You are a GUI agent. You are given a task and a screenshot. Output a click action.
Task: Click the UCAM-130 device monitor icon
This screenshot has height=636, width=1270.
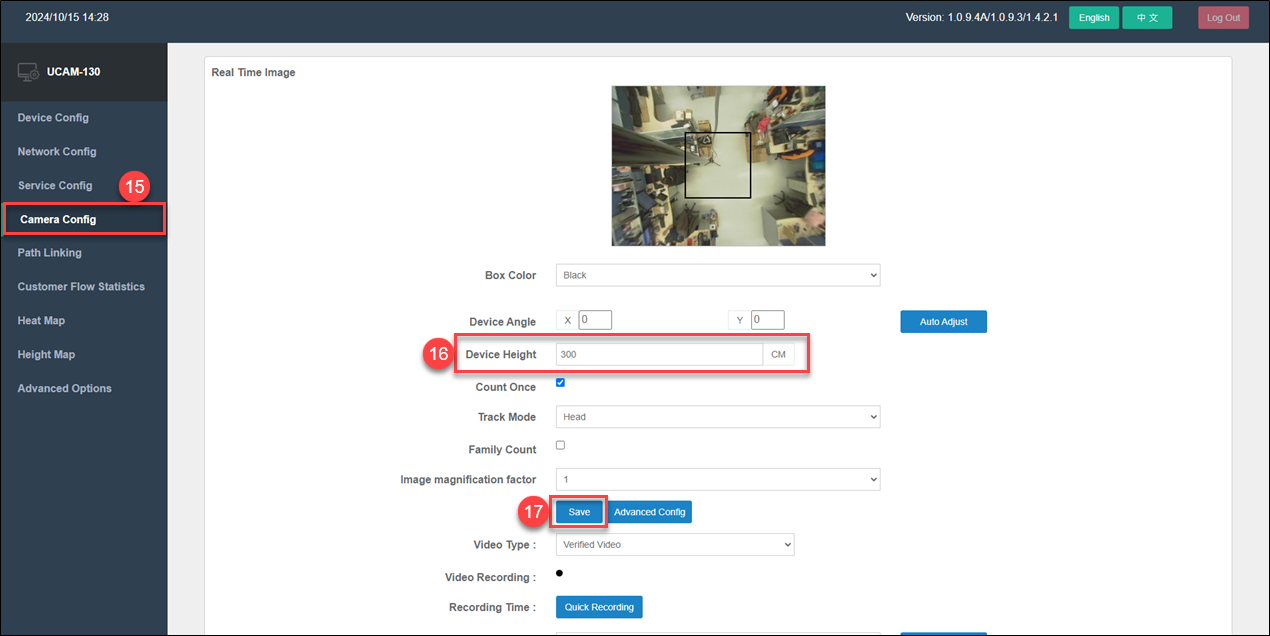point(28,72)
